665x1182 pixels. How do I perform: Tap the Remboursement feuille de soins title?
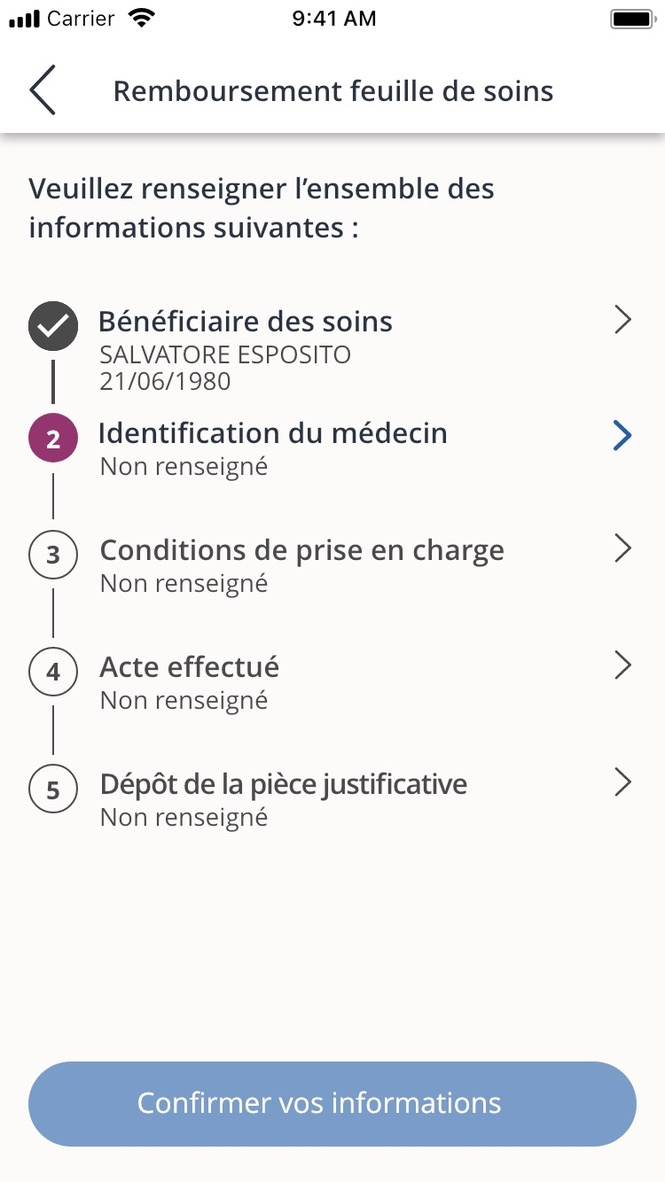pyautogui.click(x=332, y=90)
